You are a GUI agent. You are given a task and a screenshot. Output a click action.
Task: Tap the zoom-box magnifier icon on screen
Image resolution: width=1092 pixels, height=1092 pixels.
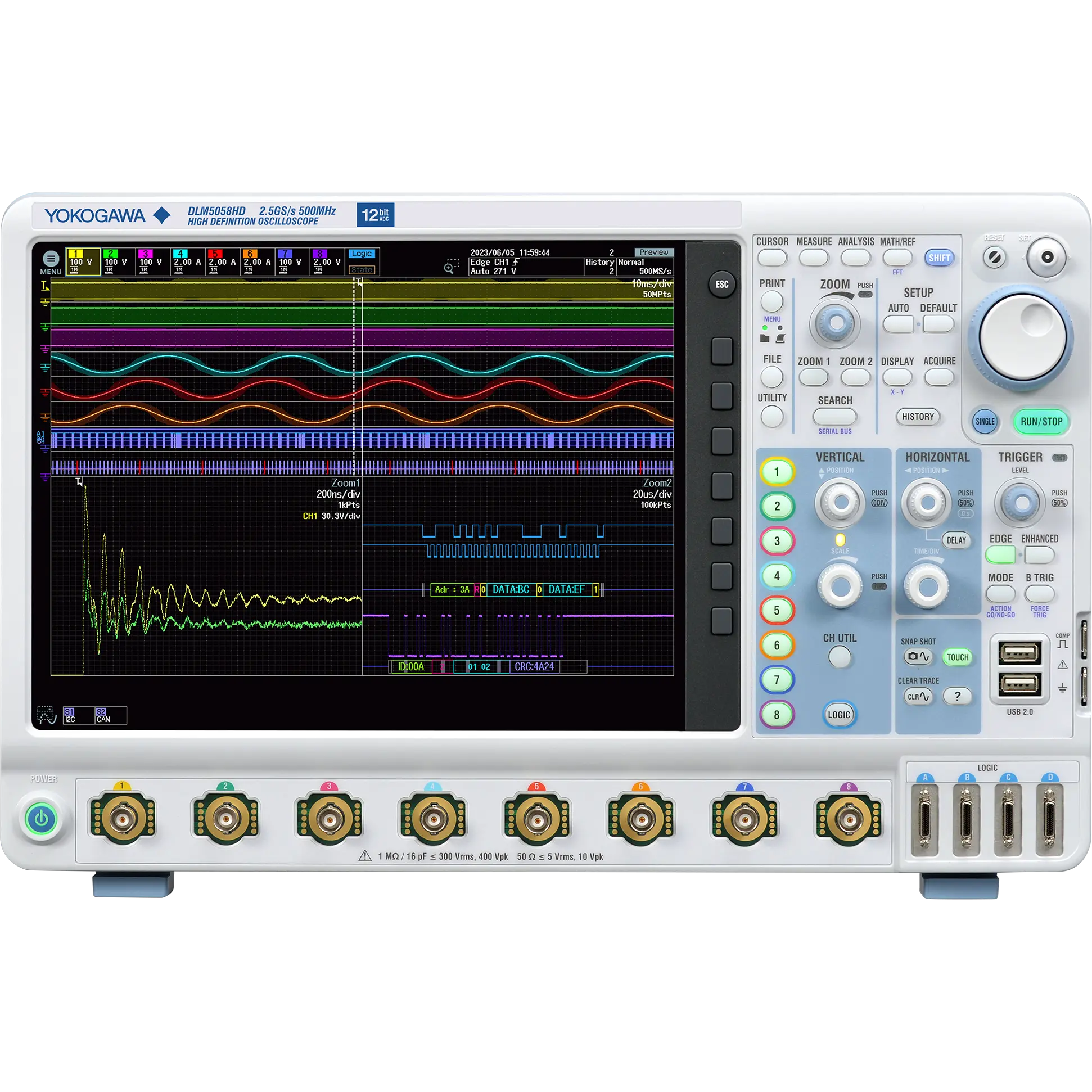[x=451, y=267]
